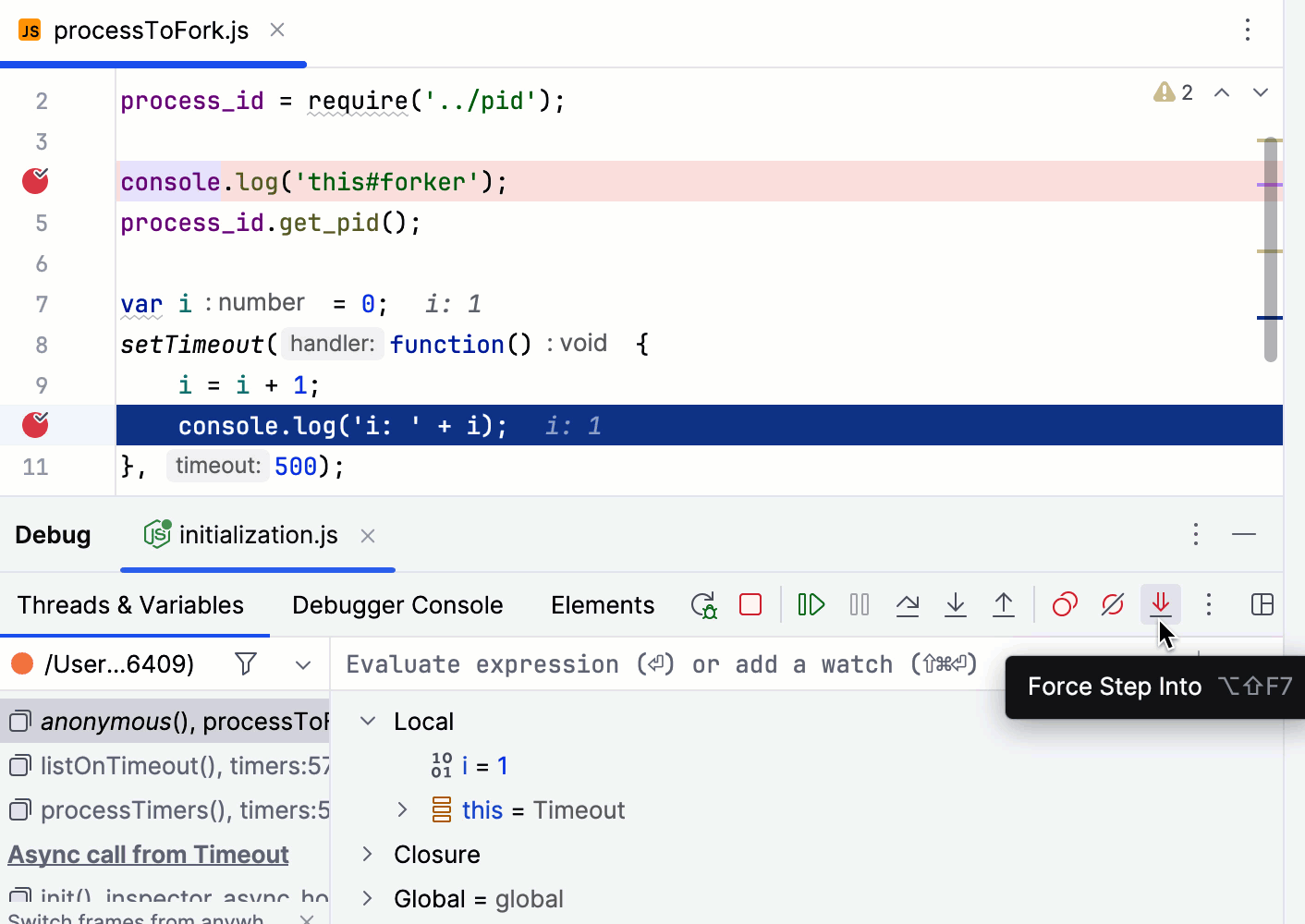Step over the current line
This screenshot has height=924, width=1305.
[x=908, y=604]
